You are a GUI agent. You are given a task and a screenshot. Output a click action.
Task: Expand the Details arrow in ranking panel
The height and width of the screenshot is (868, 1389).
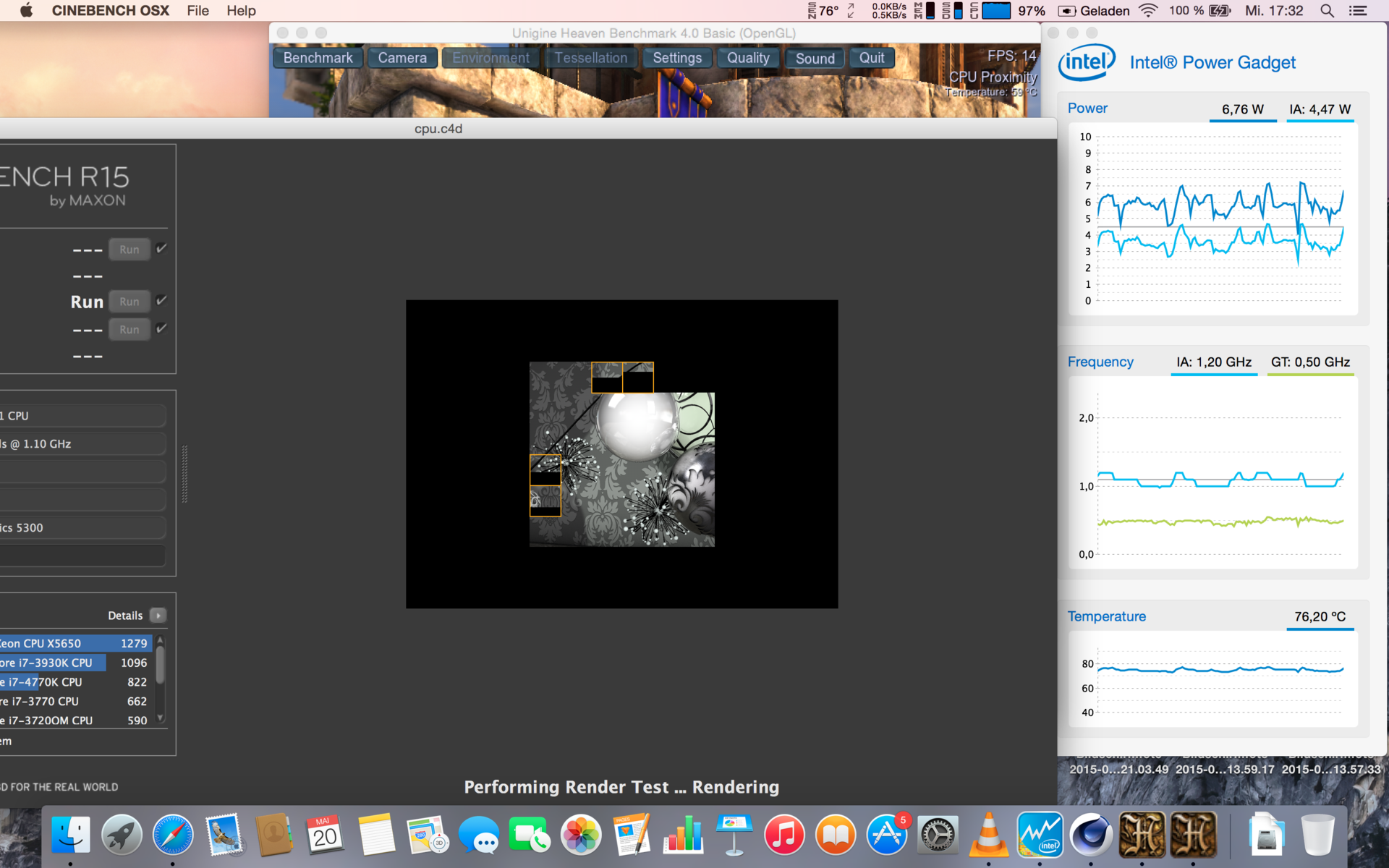pyautogui.click(x=158, y=616)
